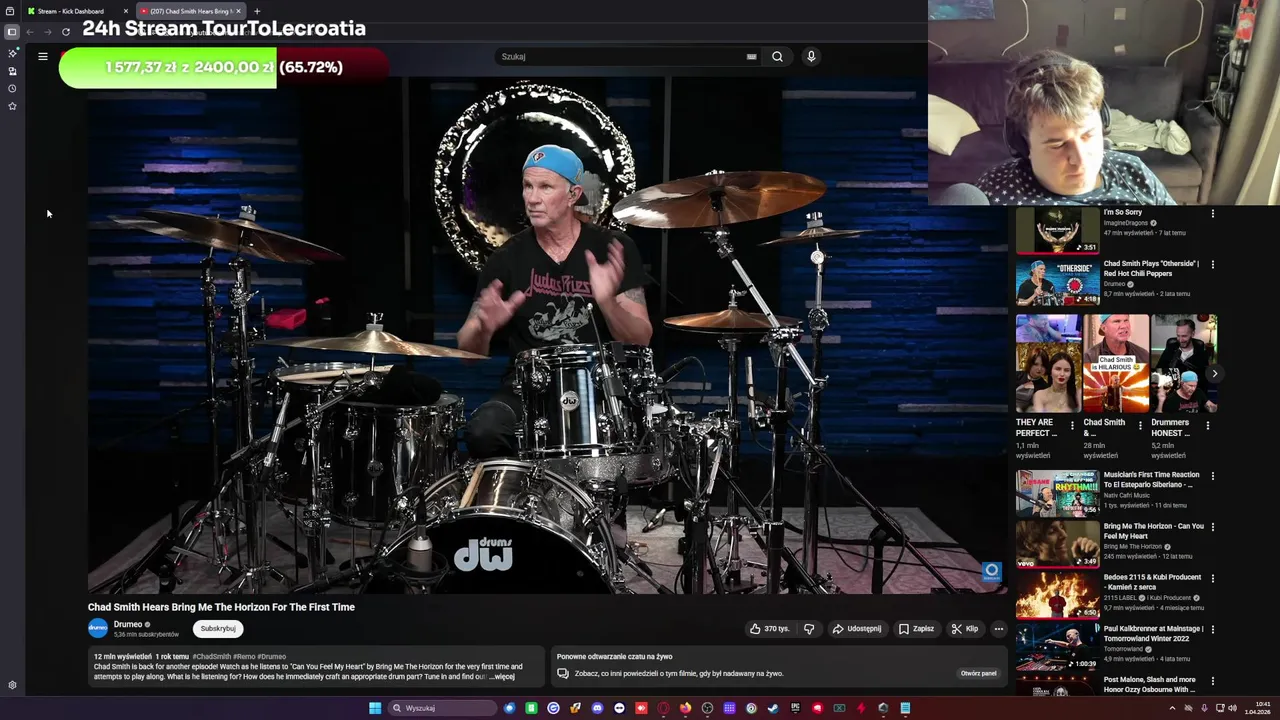Screen dimensions: 1280x720
Task: Open Chad Smith Plays Otherside thumbnail
Action: (x=1057, y=282)
